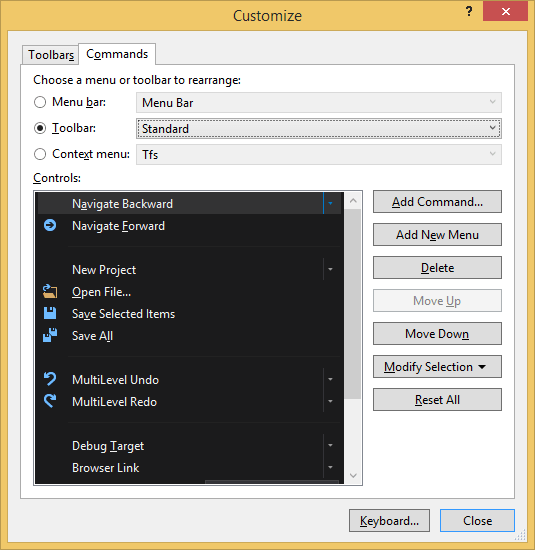
Task: Click the Reset All button
Action: point(437,400)
